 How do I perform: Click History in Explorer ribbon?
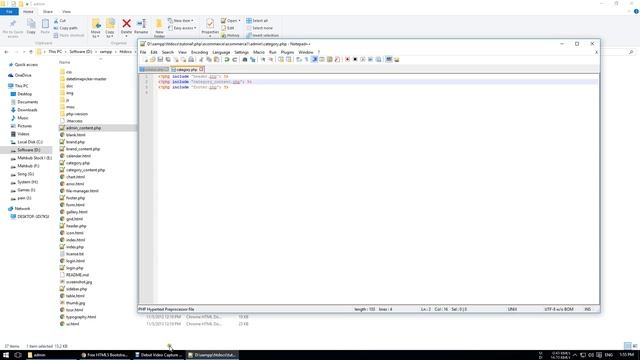point(231,36)
